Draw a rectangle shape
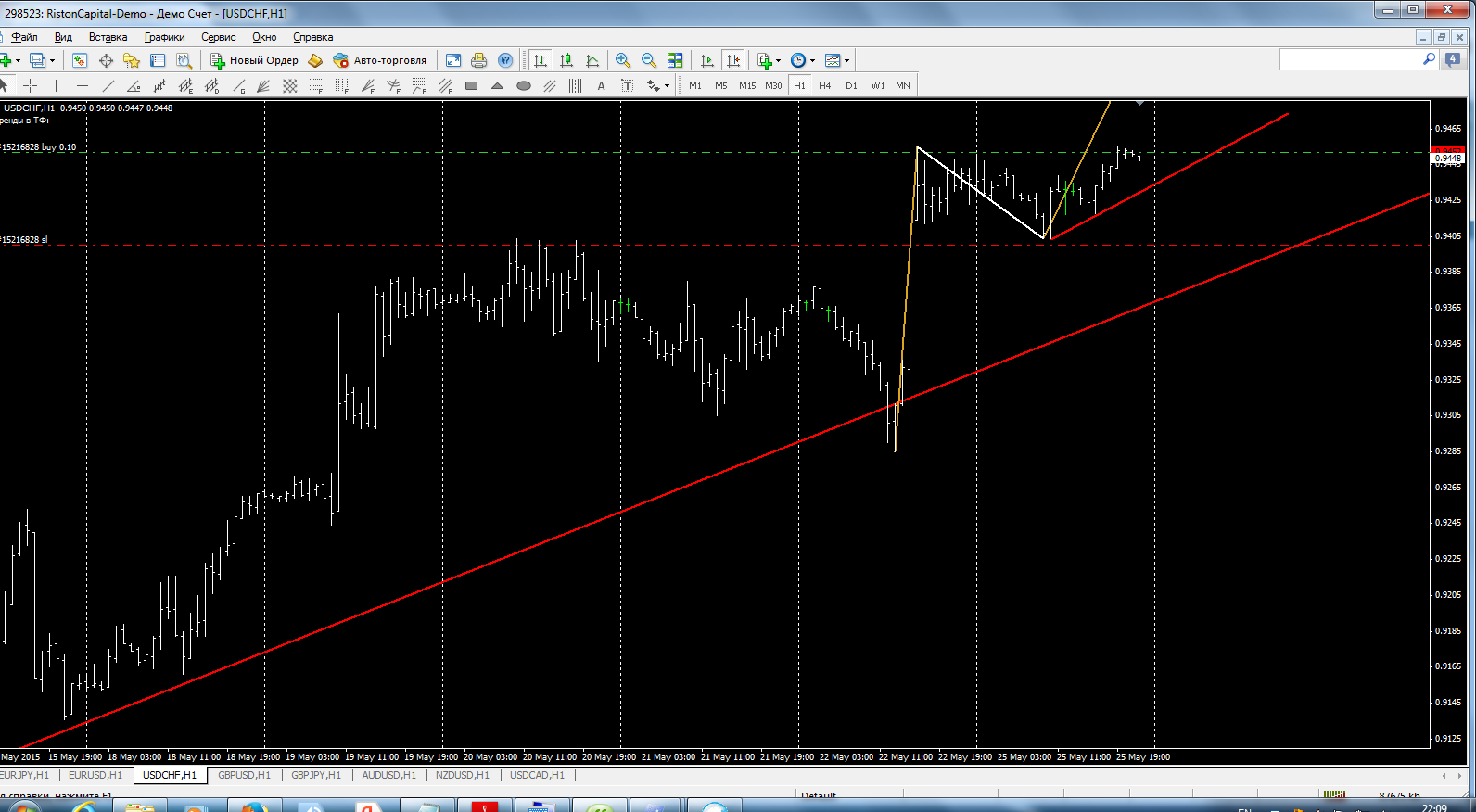The image size is (1476, 812). point(471,85)
